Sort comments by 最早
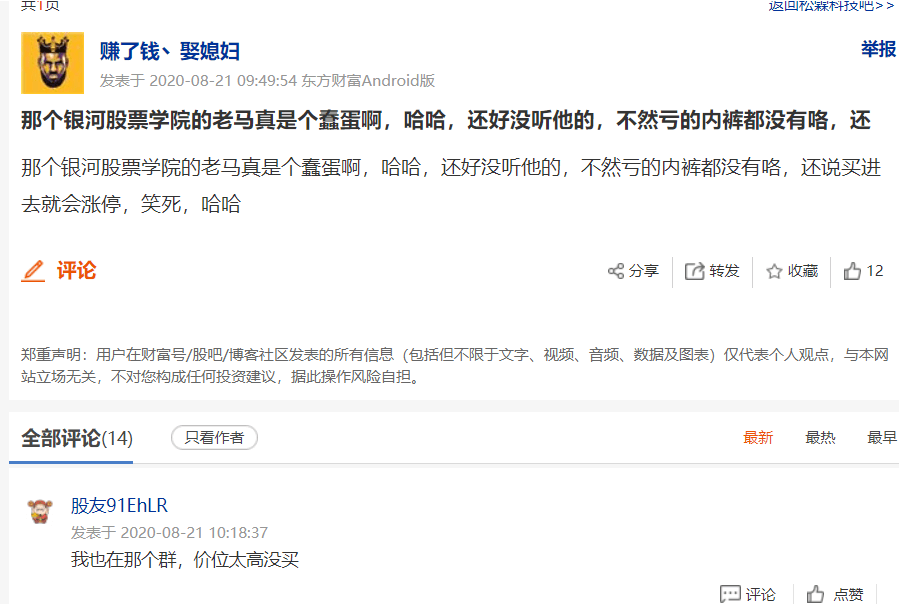The image size is (899, 606). point(882,438)
